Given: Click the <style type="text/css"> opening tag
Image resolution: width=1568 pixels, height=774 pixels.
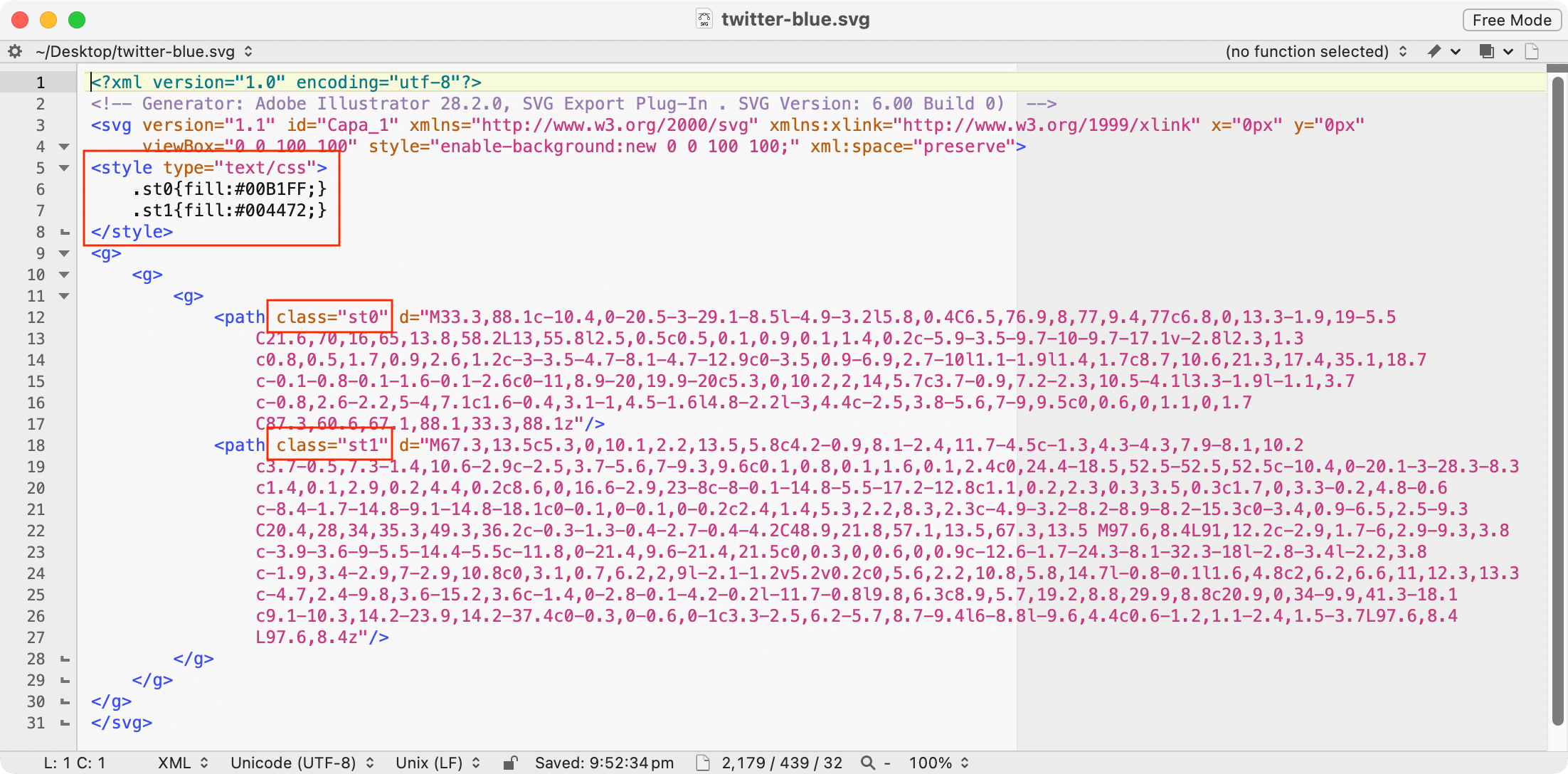Looking at the screenshot, I should 209,168.
